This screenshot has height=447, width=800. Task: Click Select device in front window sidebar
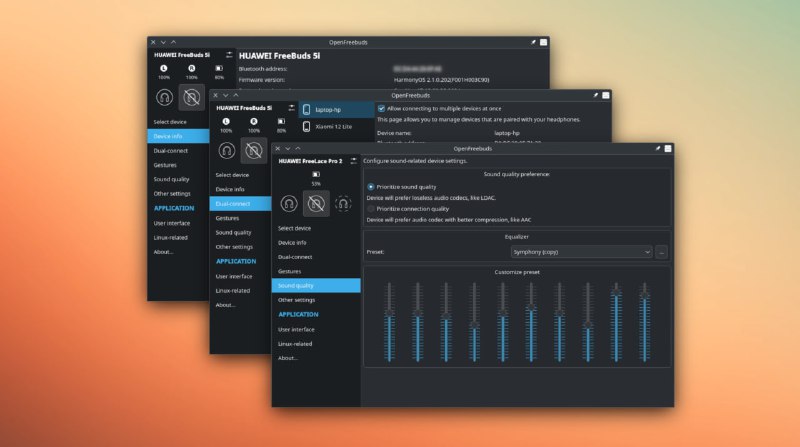click(294, 228)
